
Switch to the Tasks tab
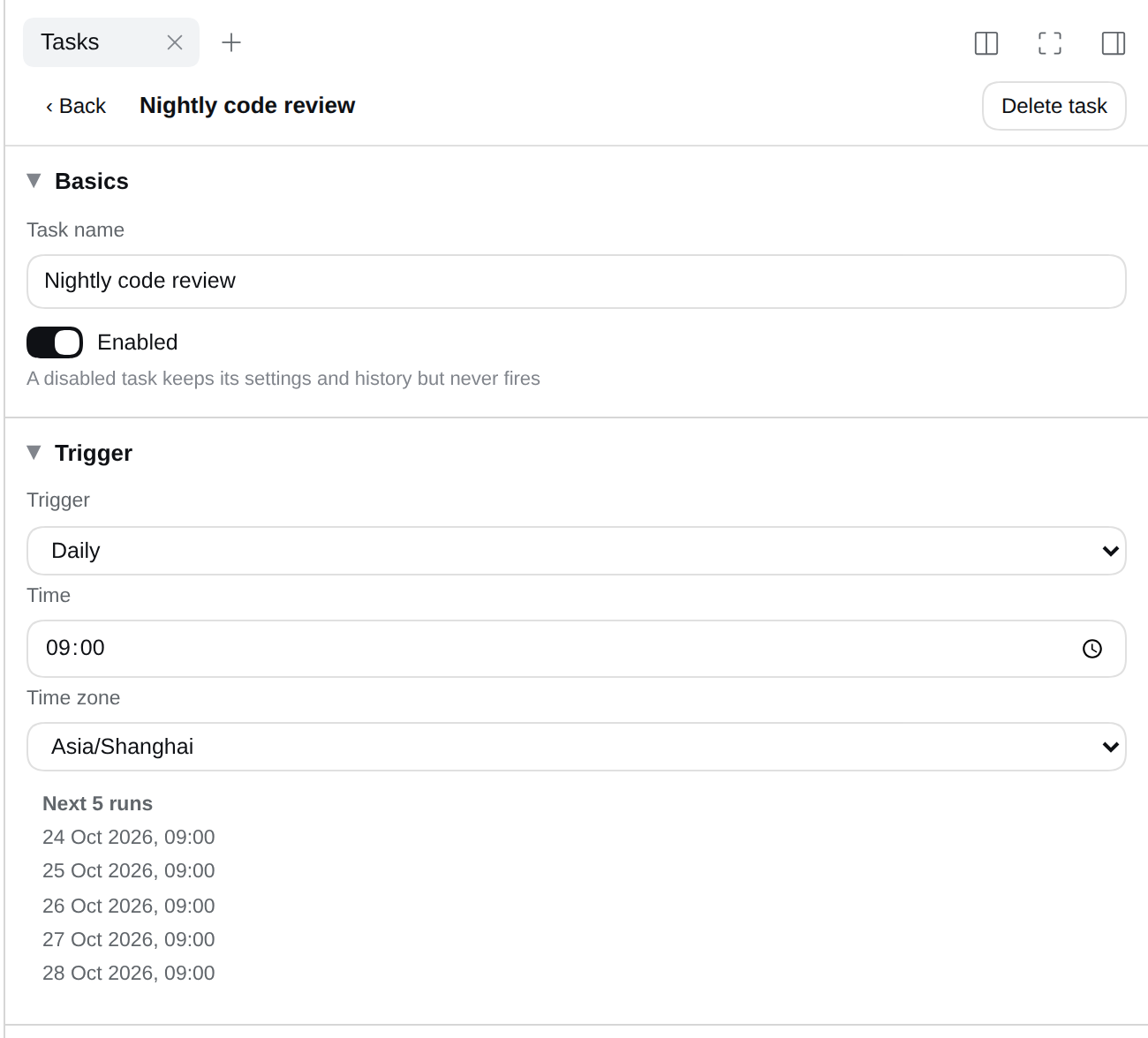[x=111, y=42]
